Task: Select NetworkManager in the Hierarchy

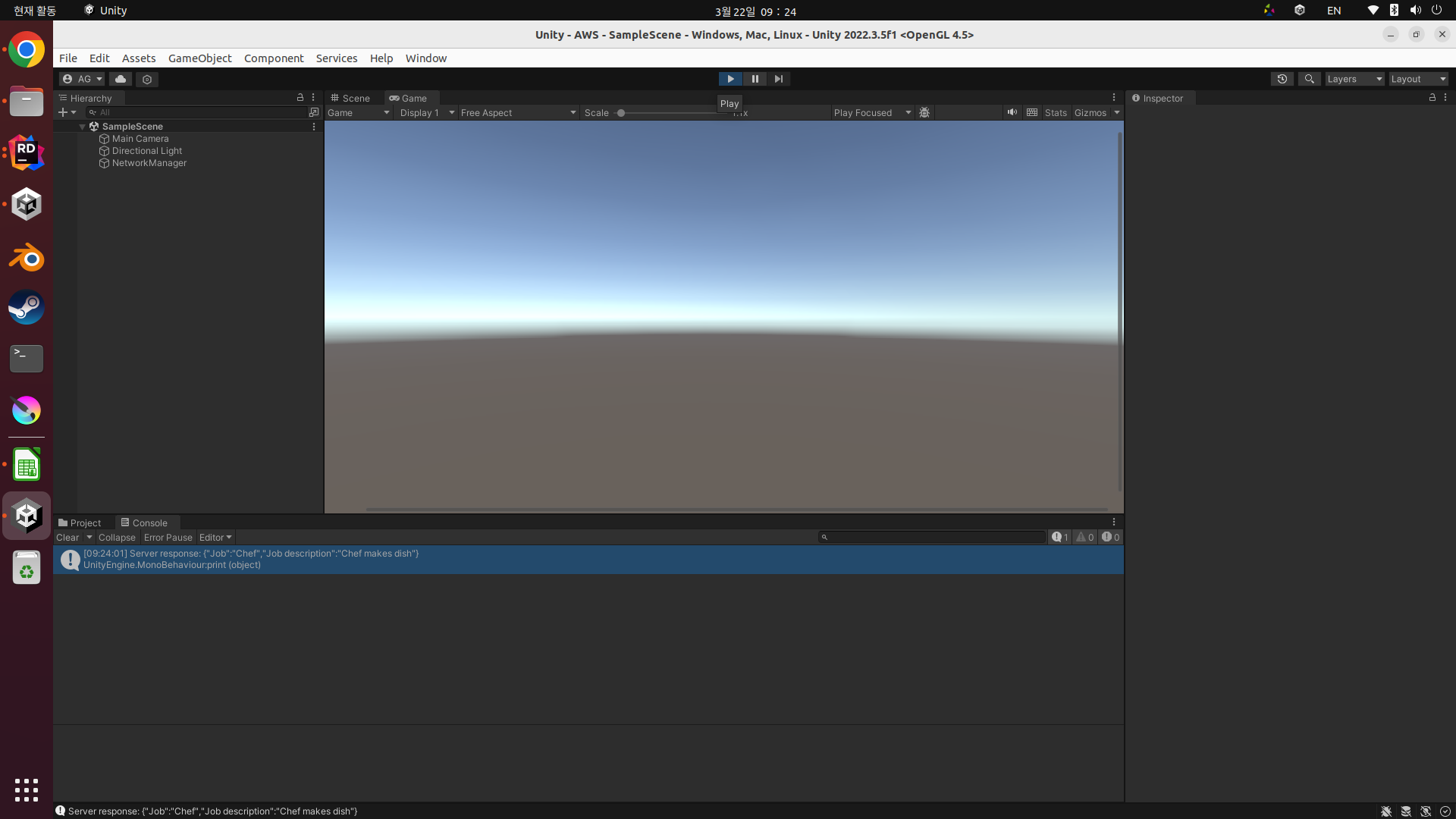Action: point(149,163)
